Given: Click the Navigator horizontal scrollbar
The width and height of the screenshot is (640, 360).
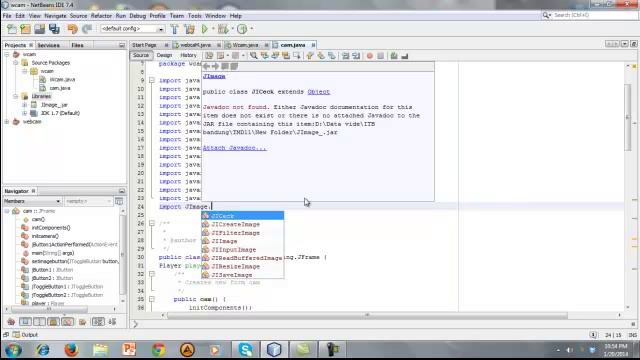Looking at the screenshot, I should (x=49, y=310).
